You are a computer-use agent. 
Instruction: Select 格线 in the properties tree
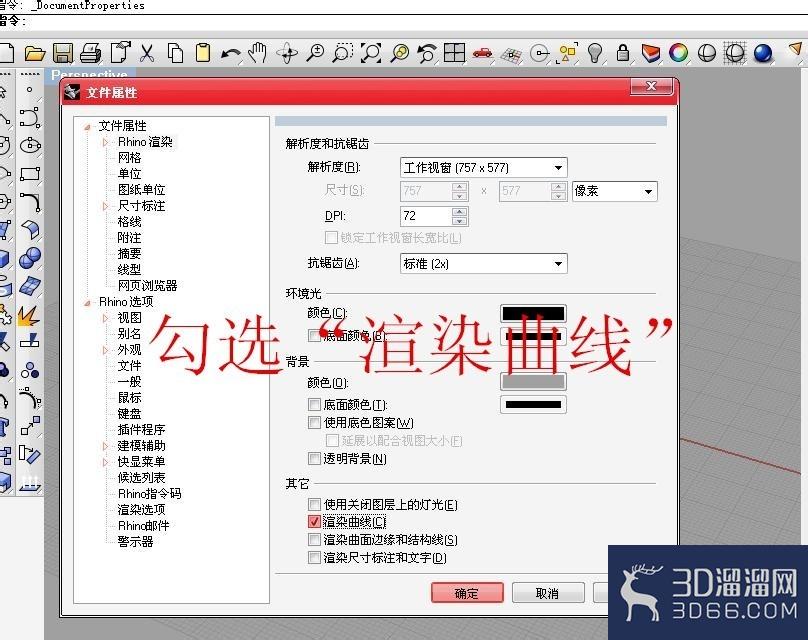click(x=129, y=222)
